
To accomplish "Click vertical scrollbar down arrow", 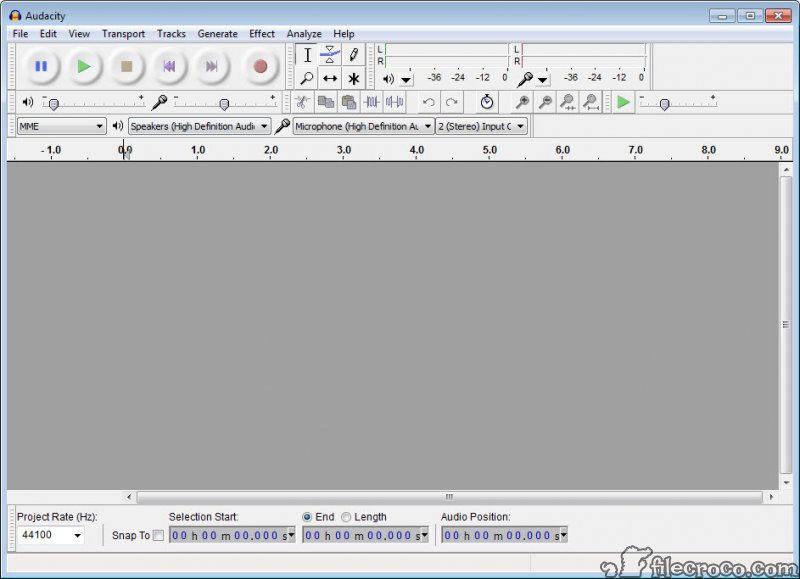I will (x=786, y=483).
